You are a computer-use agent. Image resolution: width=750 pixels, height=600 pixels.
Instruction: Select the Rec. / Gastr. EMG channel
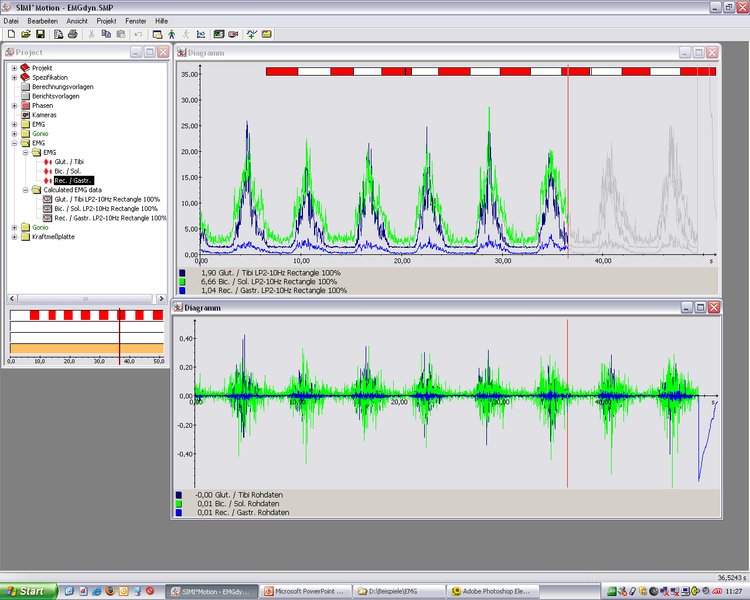pyautogui.click(x=74, y=180)
